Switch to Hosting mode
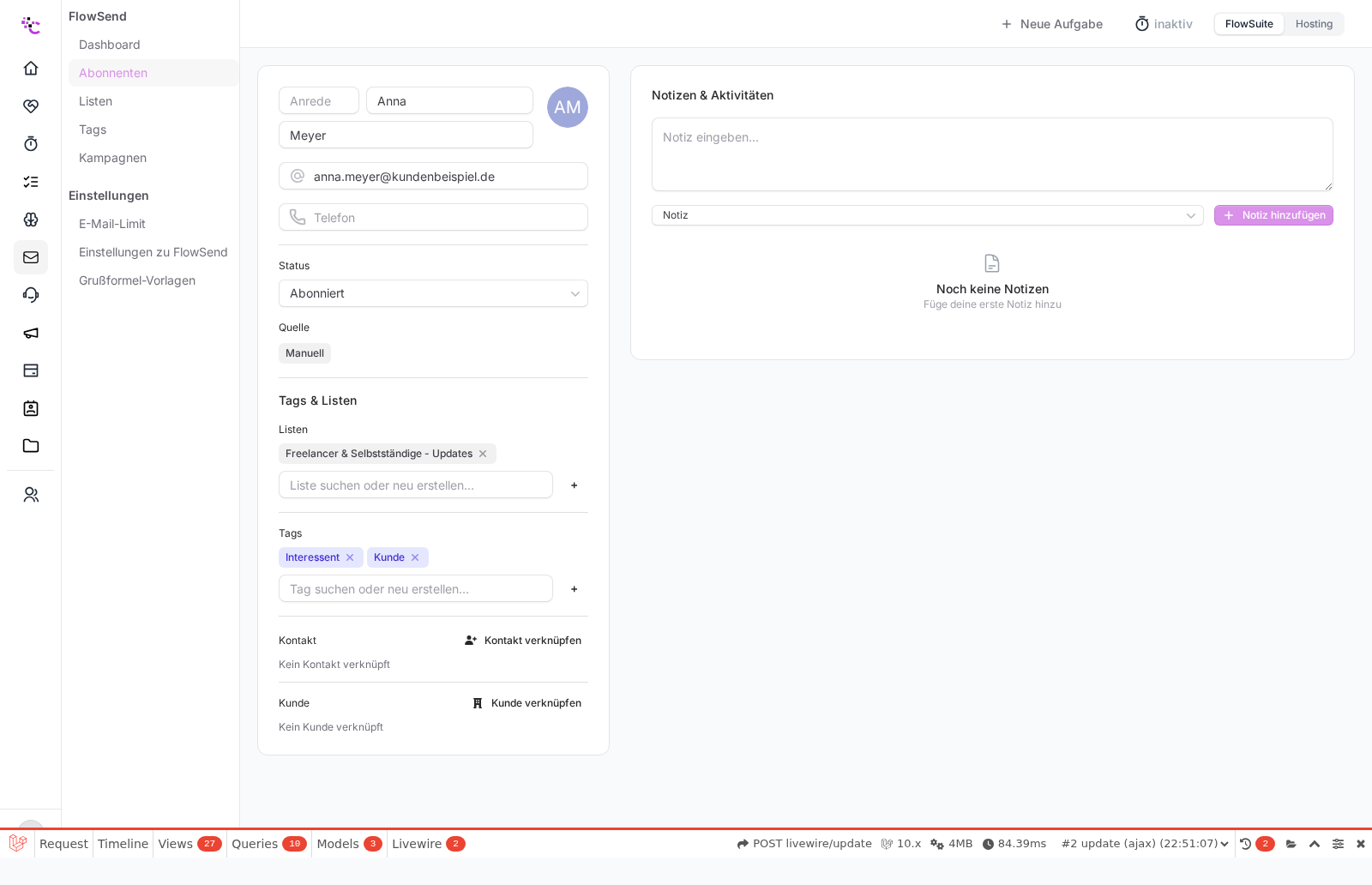Screen dimensions: 1372x885 point(1314,24)
